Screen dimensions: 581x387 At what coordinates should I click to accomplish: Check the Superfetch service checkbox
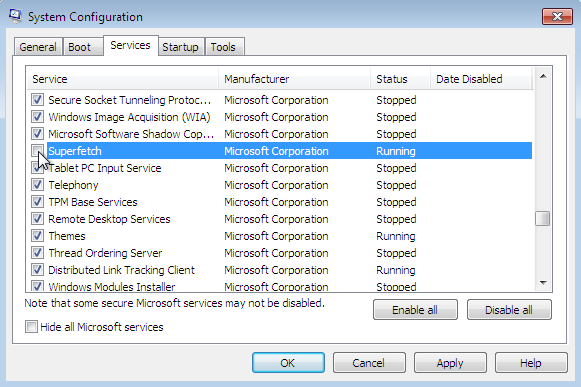click(37, 151)
